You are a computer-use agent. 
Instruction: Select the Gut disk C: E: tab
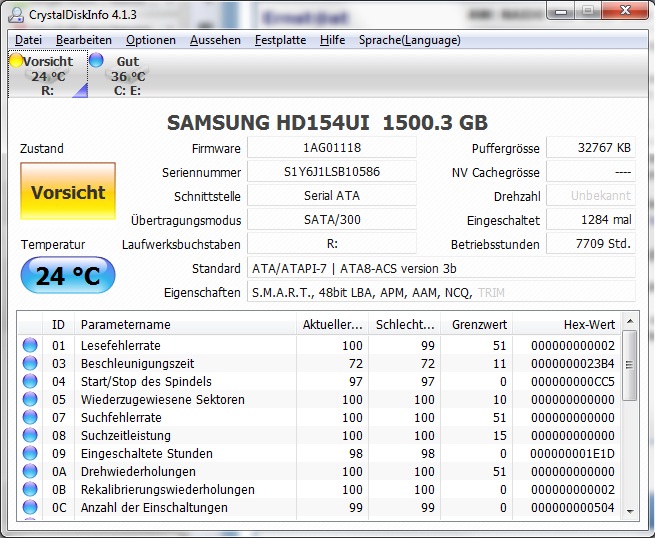[121, 75]
